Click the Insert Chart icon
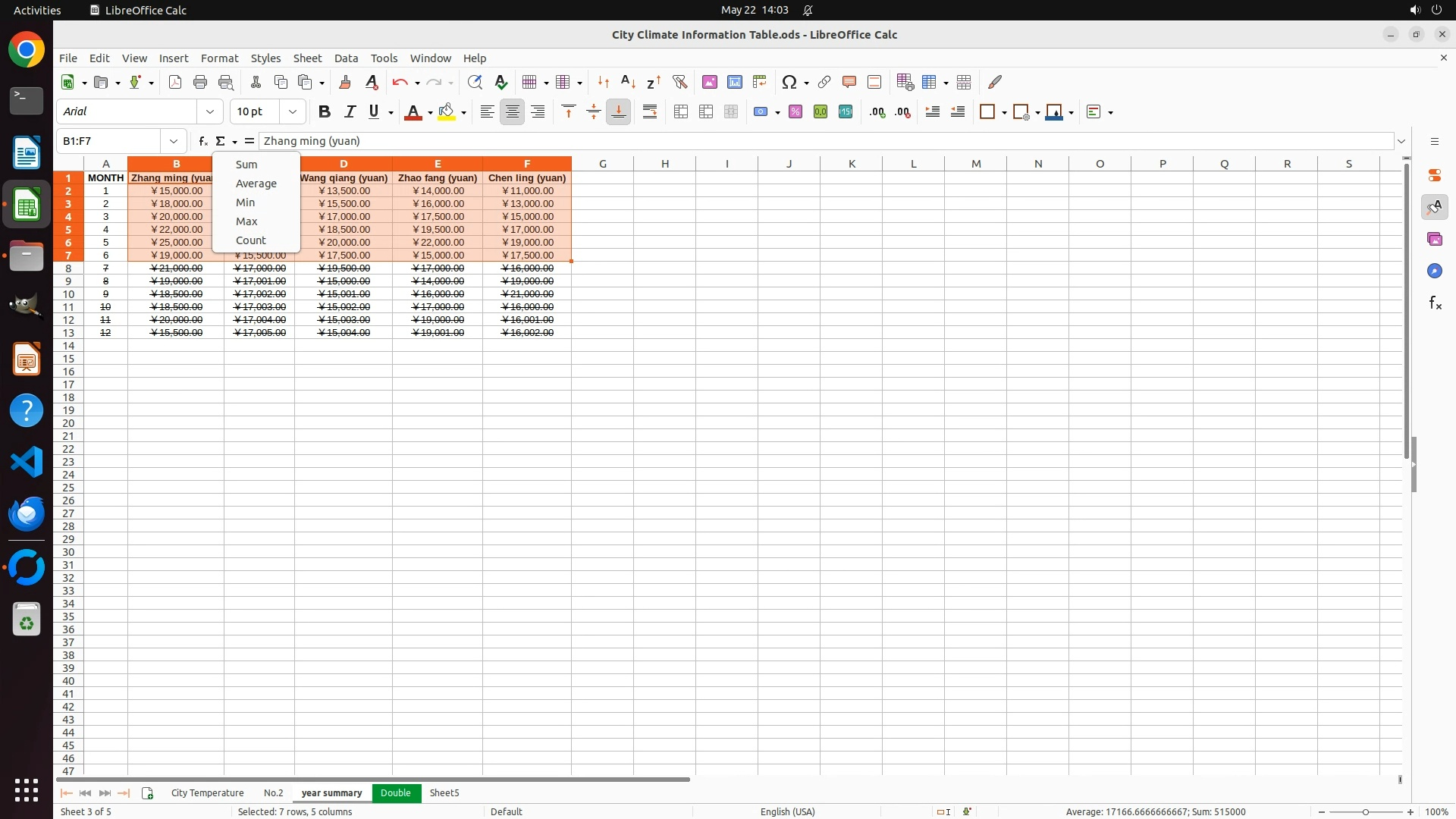Viewport: 1456px width, 819px height. click(x=734, y=82)
